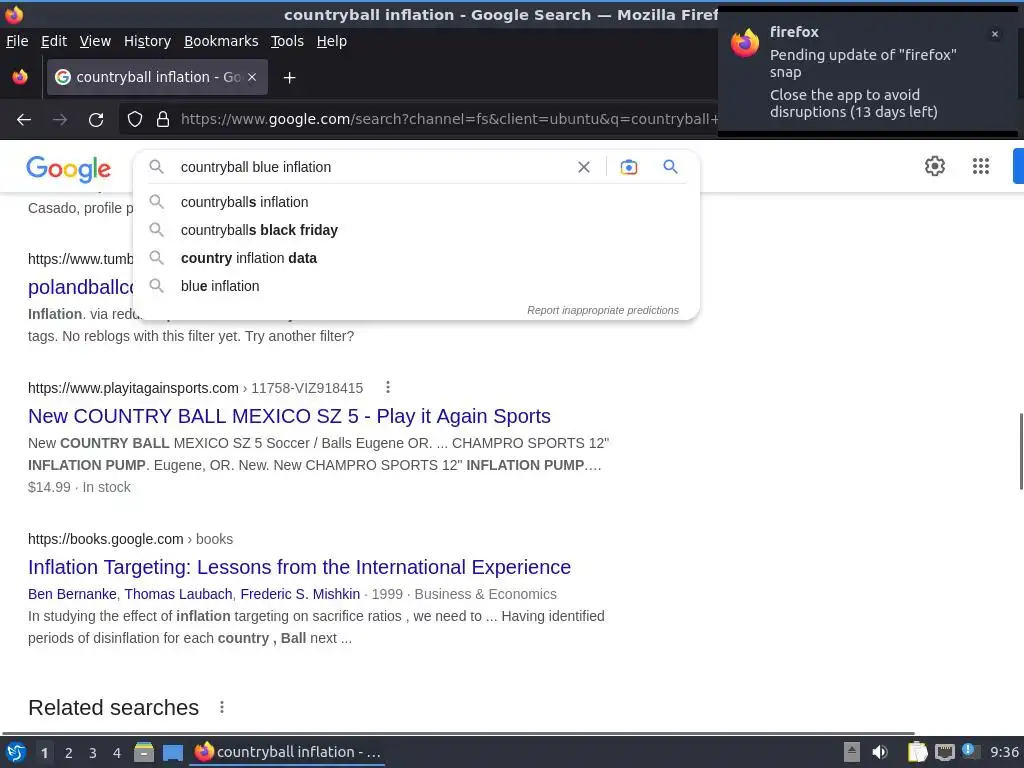Image resolution: width=1024 pixels, height=768 pixels.
Task: Open Frederic S. Mishkin author link
Action: click(x=300, y=594)
